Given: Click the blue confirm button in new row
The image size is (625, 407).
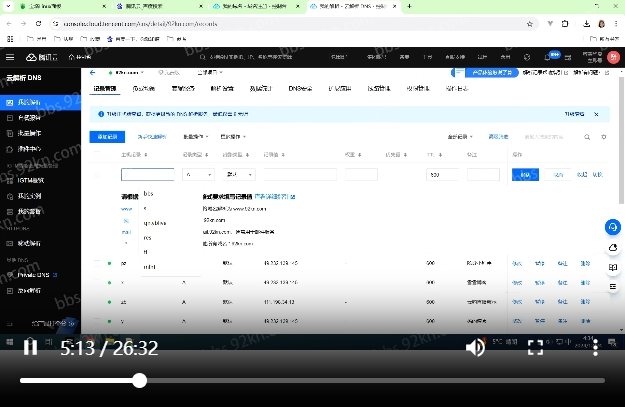Looking at the screenshot, I should [525, 175].
